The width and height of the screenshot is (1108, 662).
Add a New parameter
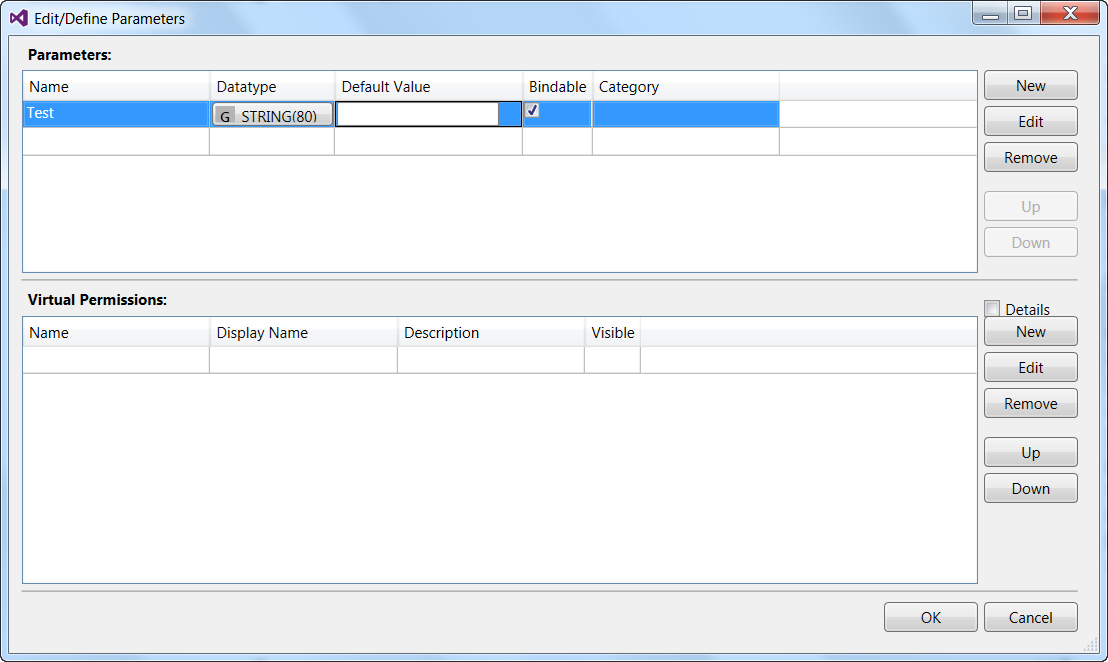pos(1030,85)
